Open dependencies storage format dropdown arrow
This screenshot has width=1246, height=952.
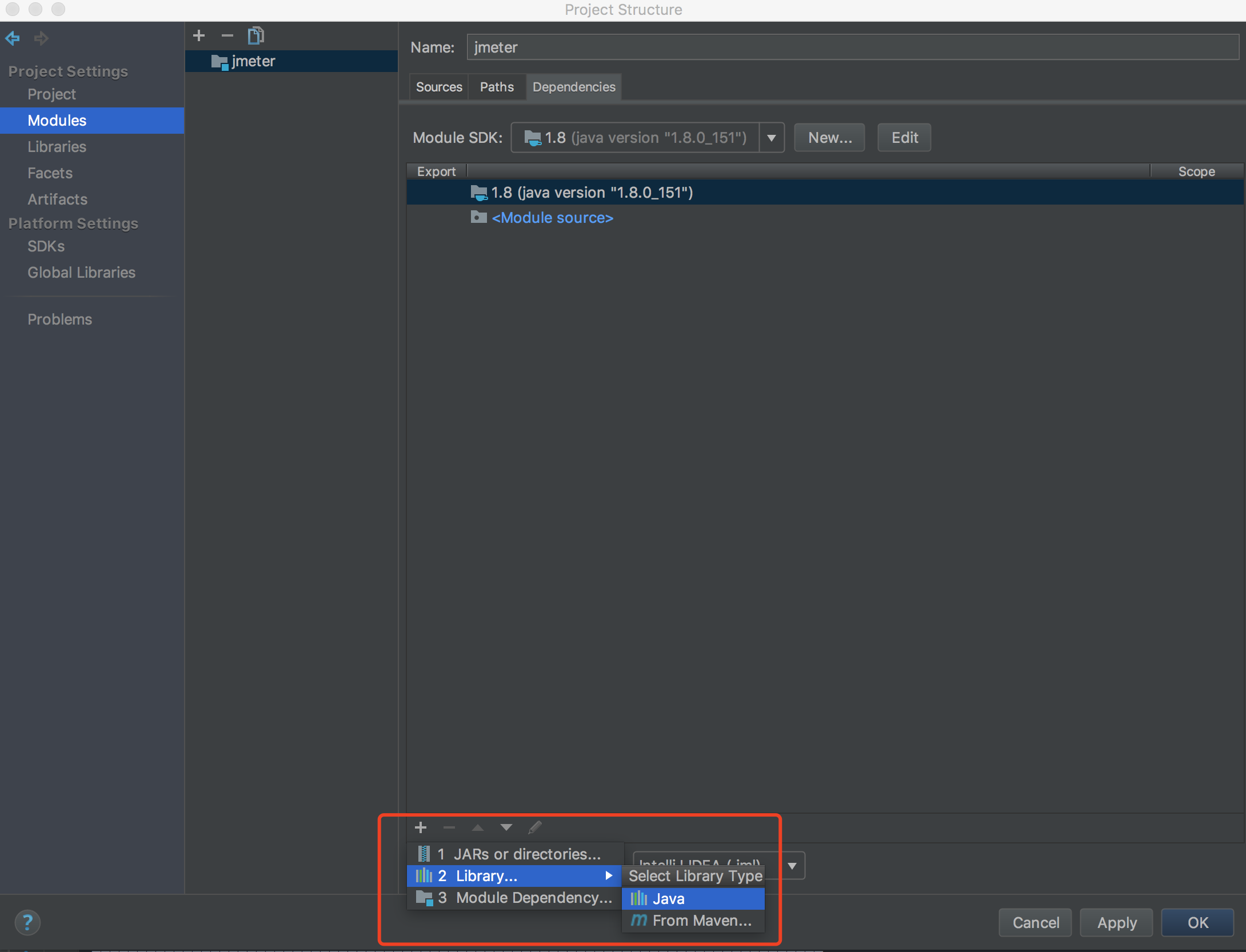click(x=792, y=866)
